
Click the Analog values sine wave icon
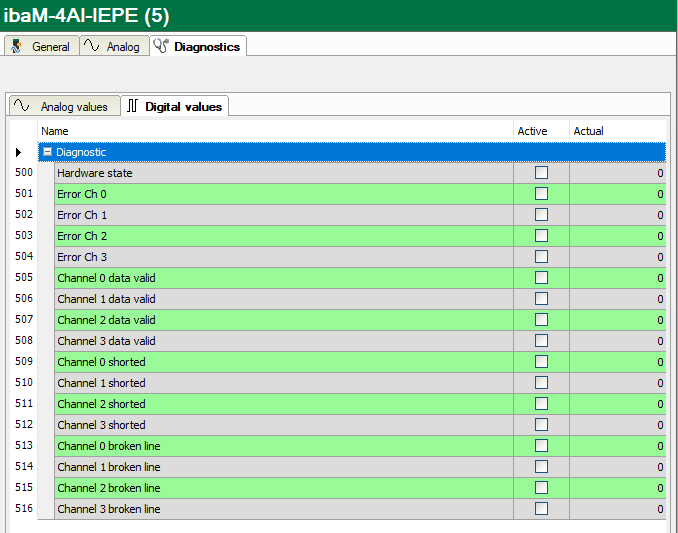[x=24, y=106]
